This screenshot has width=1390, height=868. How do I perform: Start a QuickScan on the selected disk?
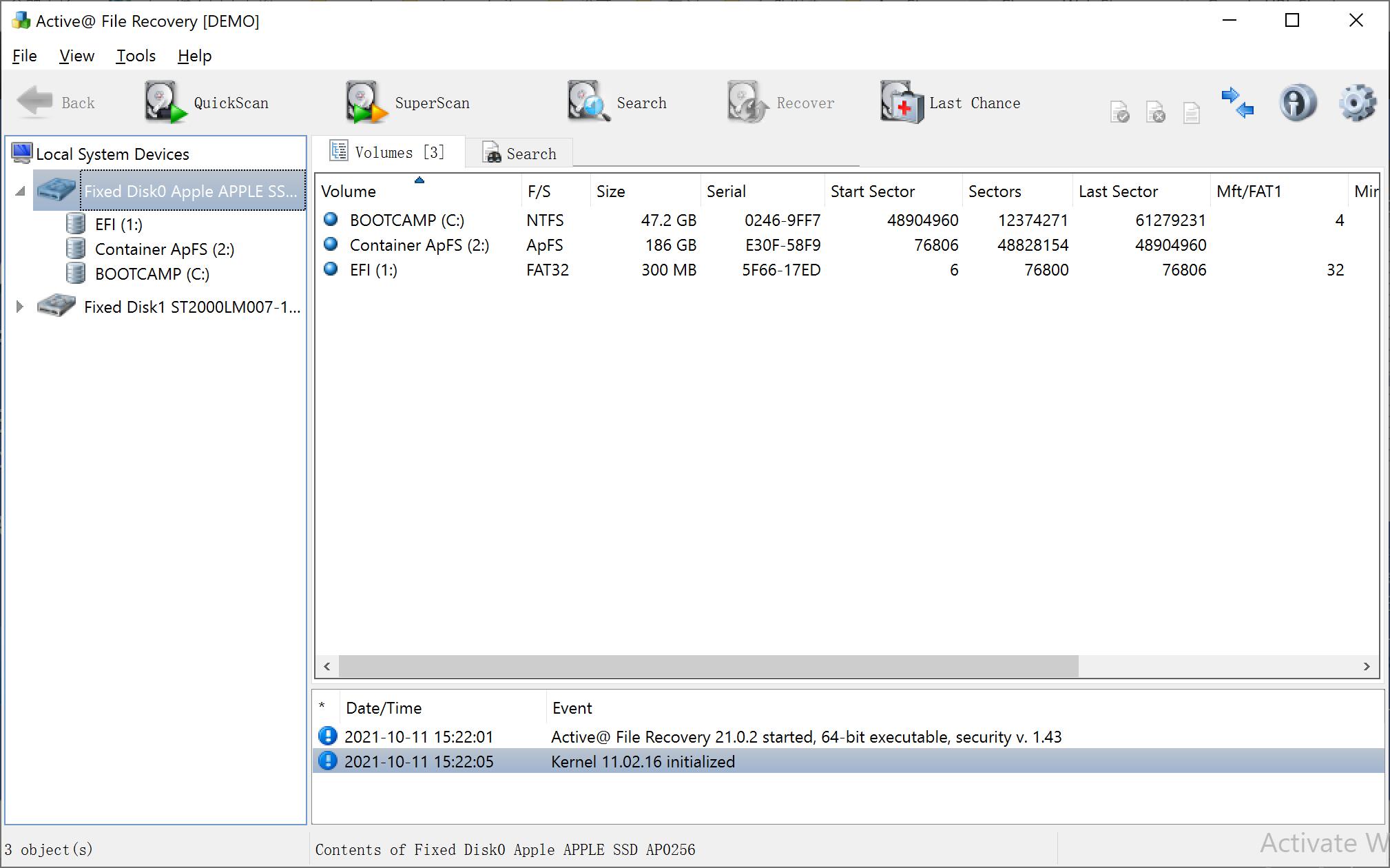(x=207, y=103)
